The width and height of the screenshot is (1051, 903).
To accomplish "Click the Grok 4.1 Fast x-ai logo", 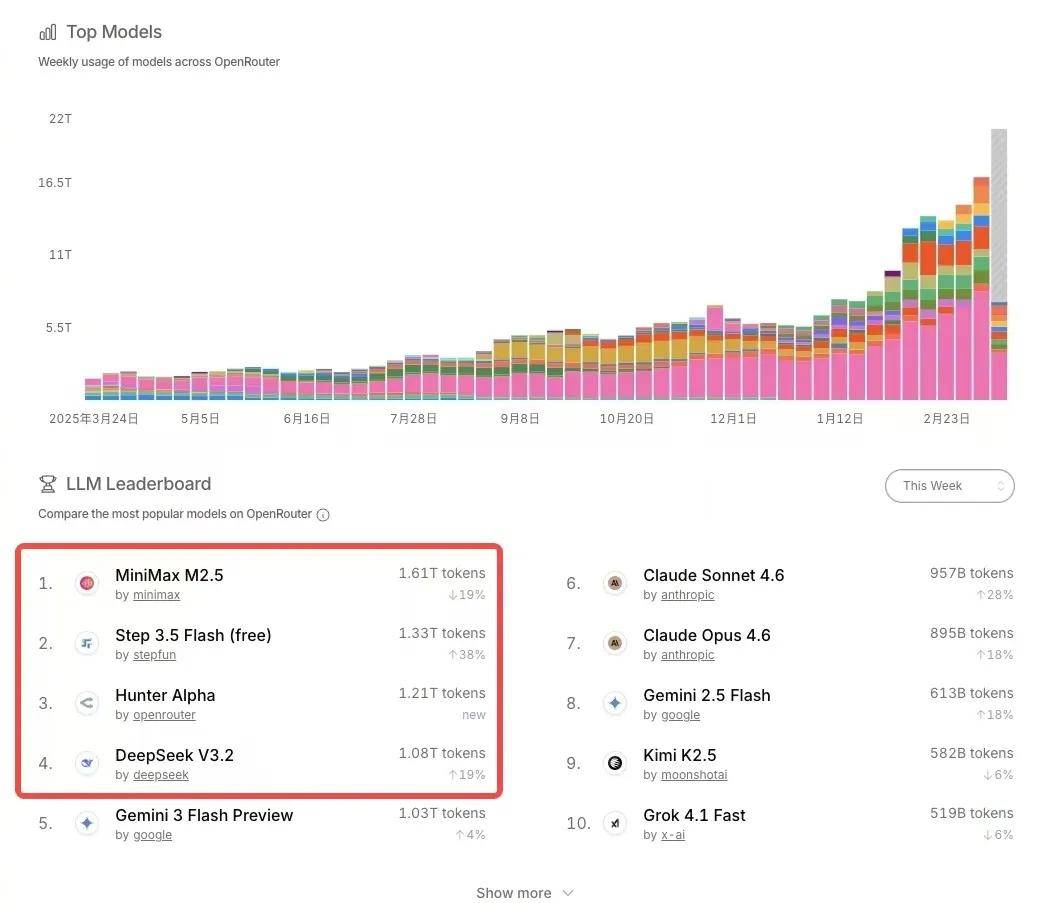I will click(615, 823).
